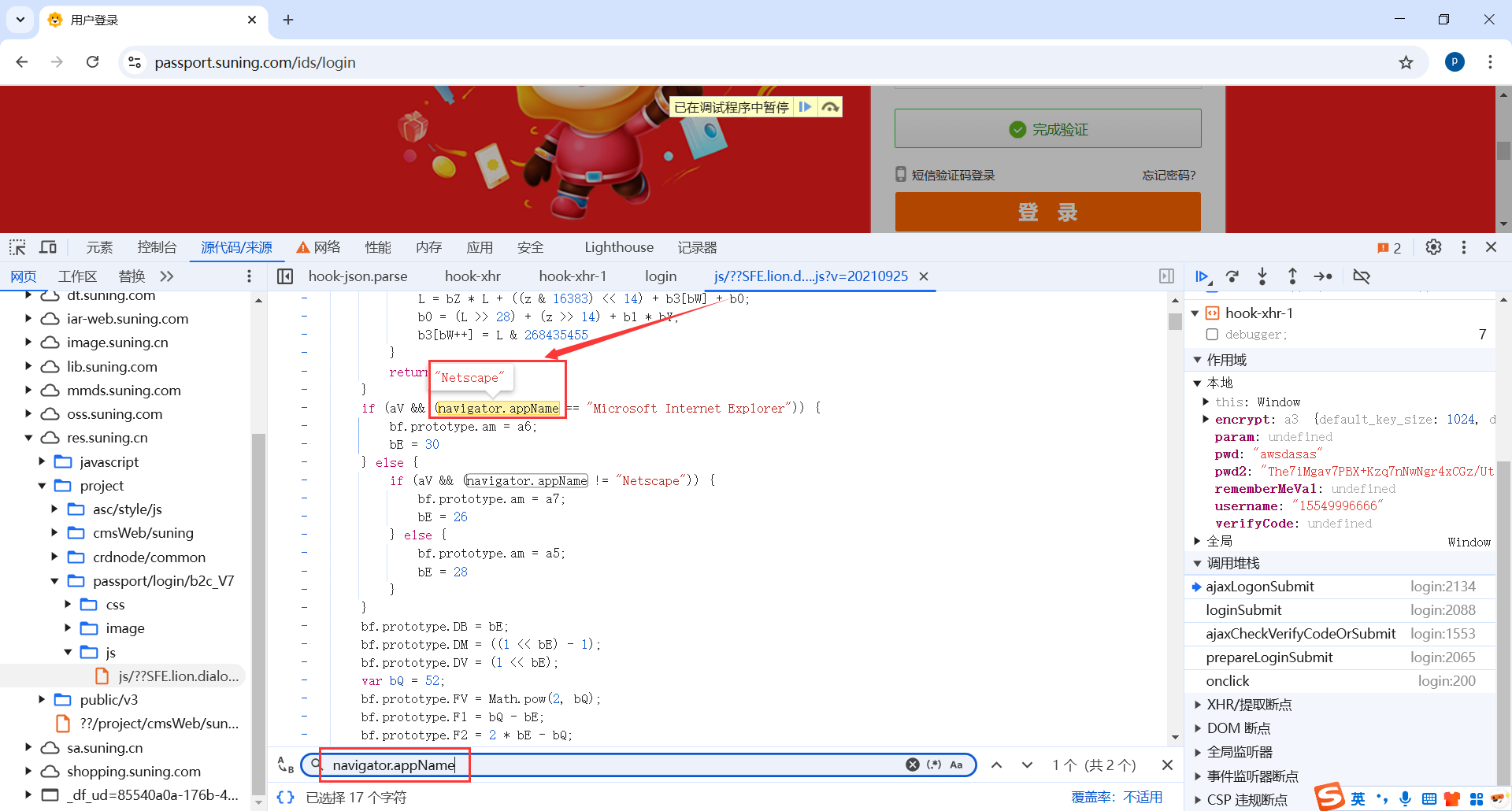Toggle regular expression search
The width and height of the screenshot is (1512, 811).
pos(934,765)
